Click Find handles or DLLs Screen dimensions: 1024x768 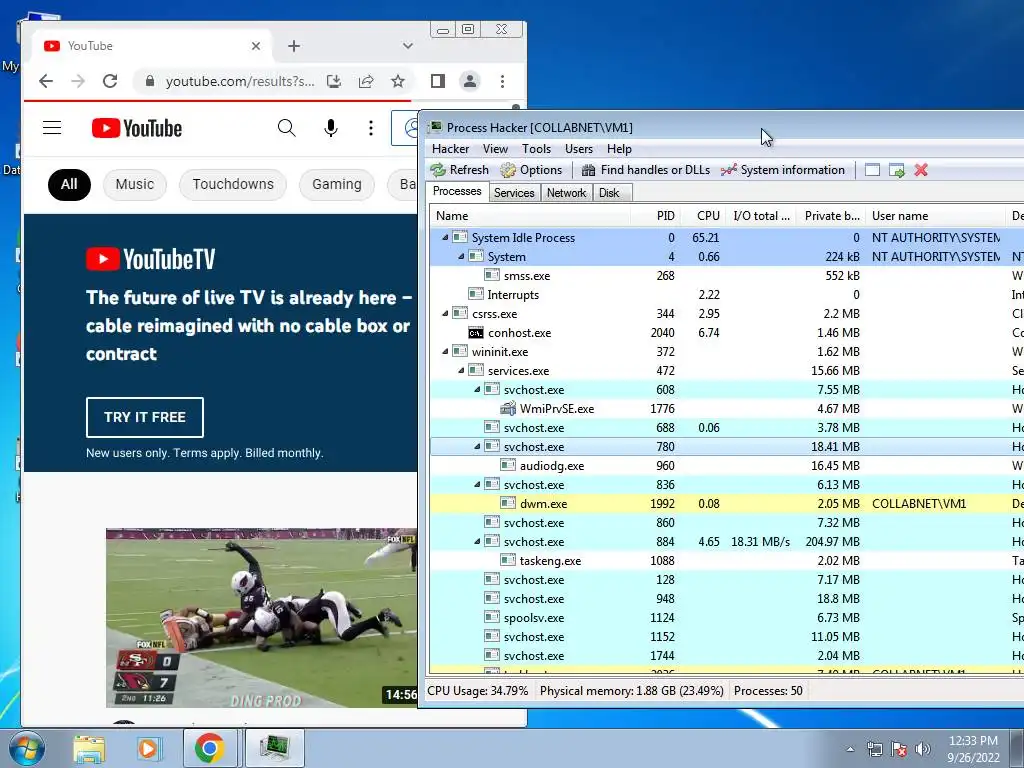click(x=646, y=170)
